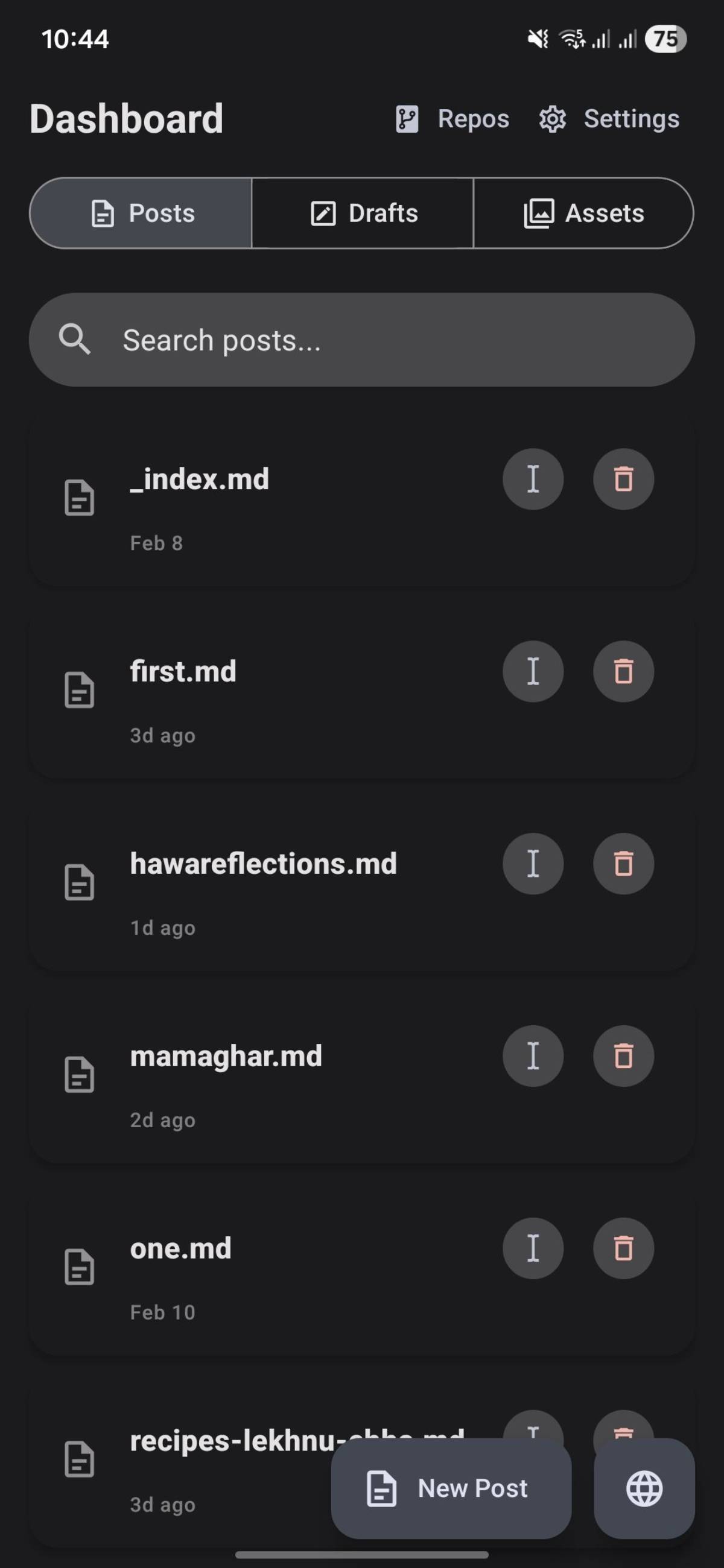The width and height of the screenshot is (724, 1568).
Task: Switch to the Drafts tab
Action: (x=363, y=213)
